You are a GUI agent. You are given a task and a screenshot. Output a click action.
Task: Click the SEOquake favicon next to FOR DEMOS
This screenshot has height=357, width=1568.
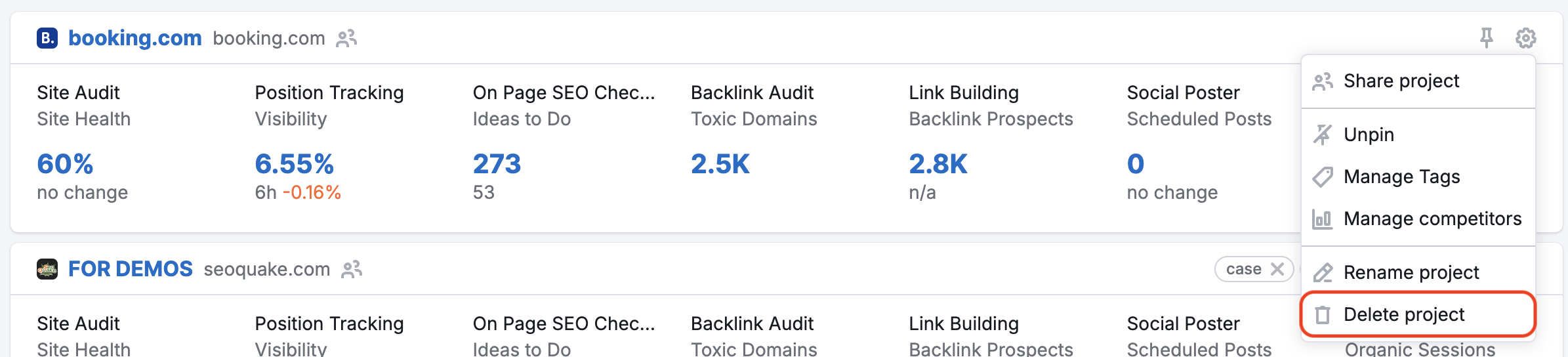(x=47, y=269)
